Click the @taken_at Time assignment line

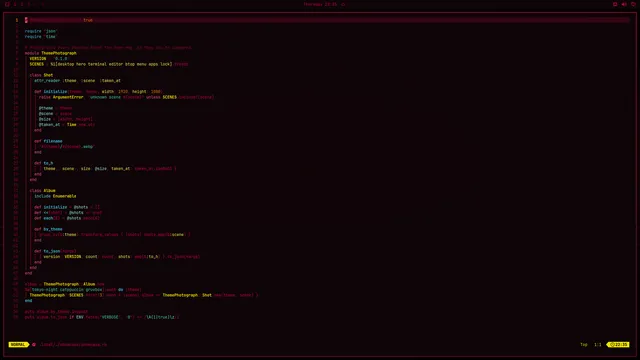coord(67,124)
